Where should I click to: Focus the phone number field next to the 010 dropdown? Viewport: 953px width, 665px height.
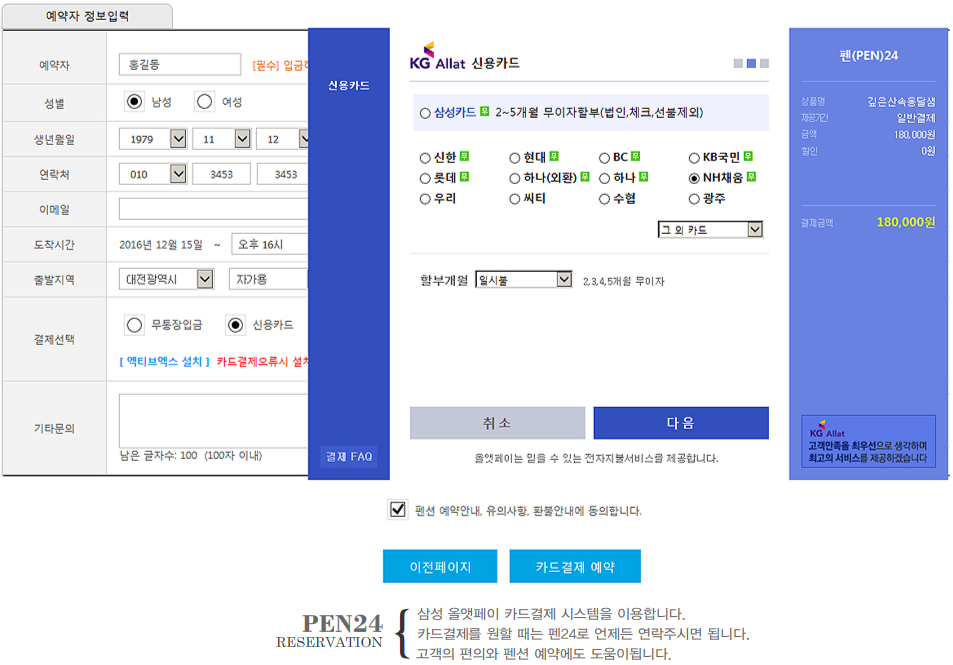[221, 174]
